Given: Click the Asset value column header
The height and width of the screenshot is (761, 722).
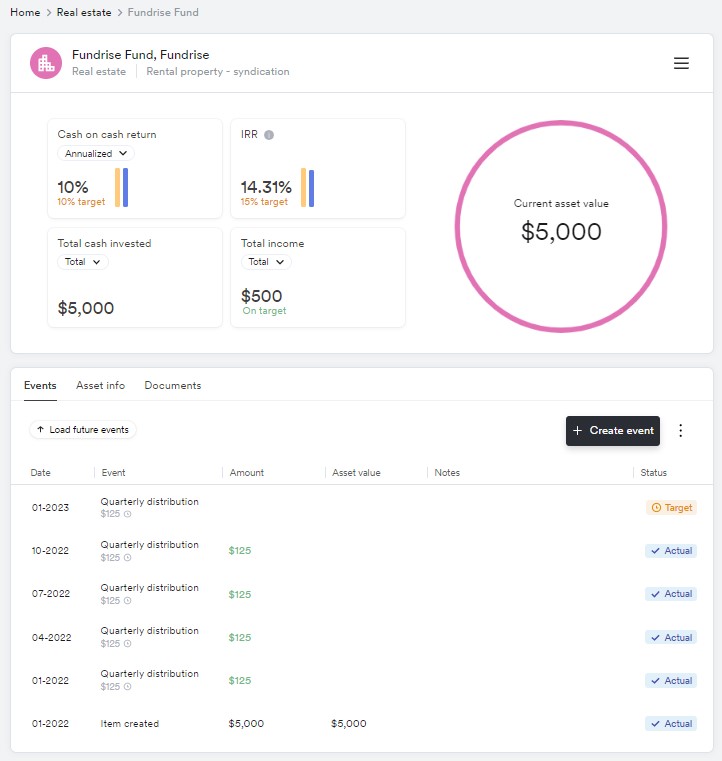Looking at the screenshot, I should tap(356, 473).
